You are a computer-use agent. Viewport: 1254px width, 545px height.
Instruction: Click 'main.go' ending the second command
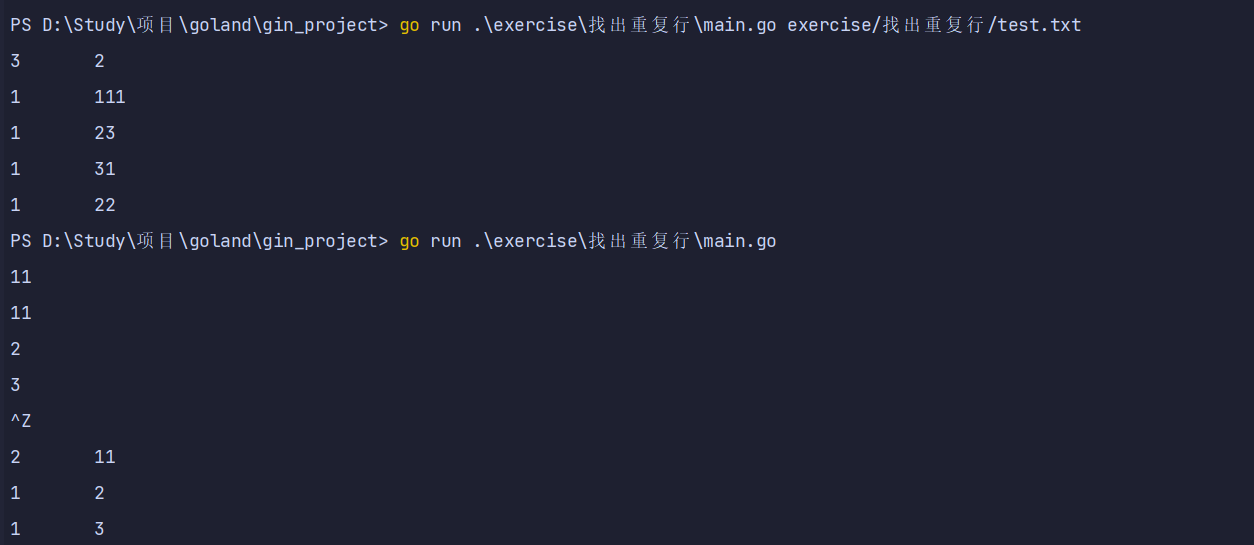point(738,241)
